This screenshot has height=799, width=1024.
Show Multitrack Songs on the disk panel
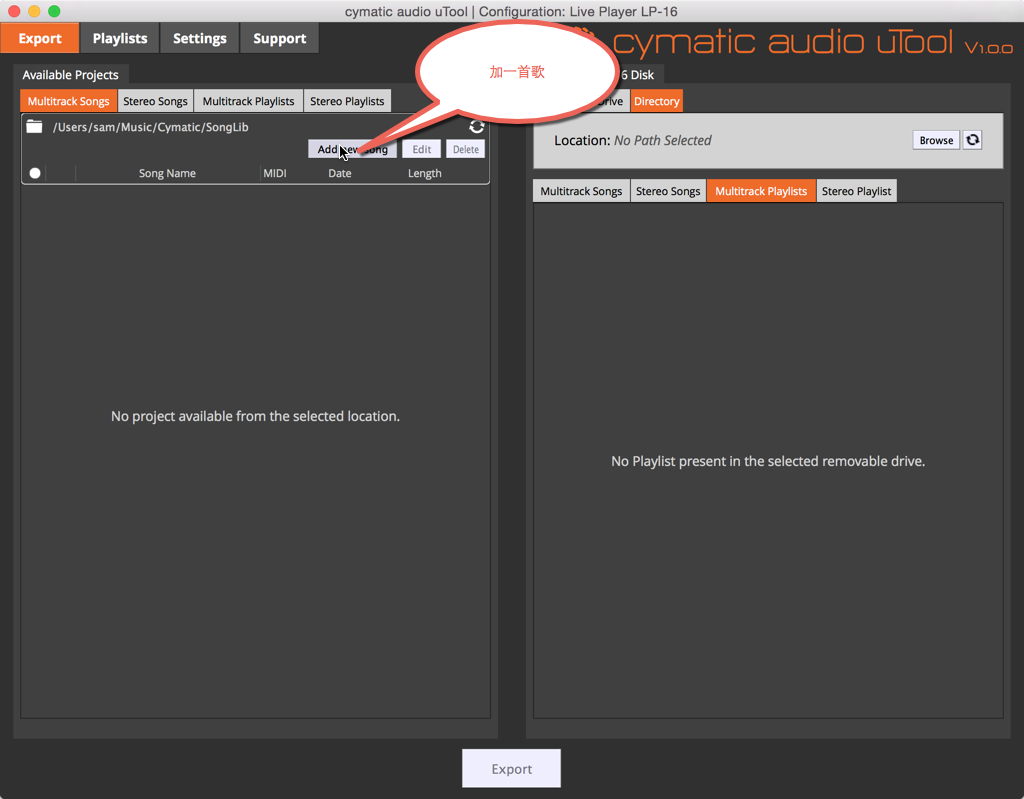(x=581, y=191)
